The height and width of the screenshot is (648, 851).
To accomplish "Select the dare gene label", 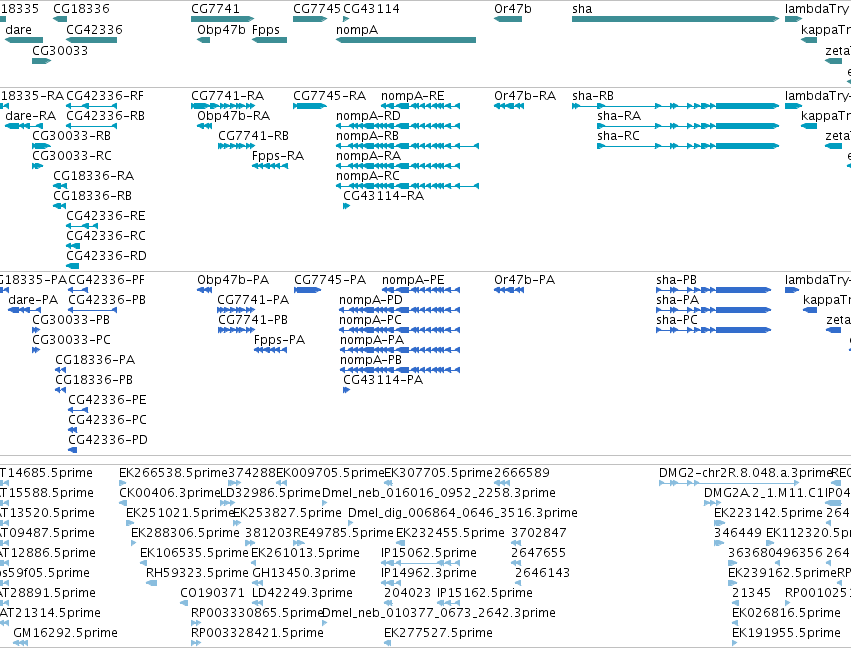I will (x=18, y=29).
